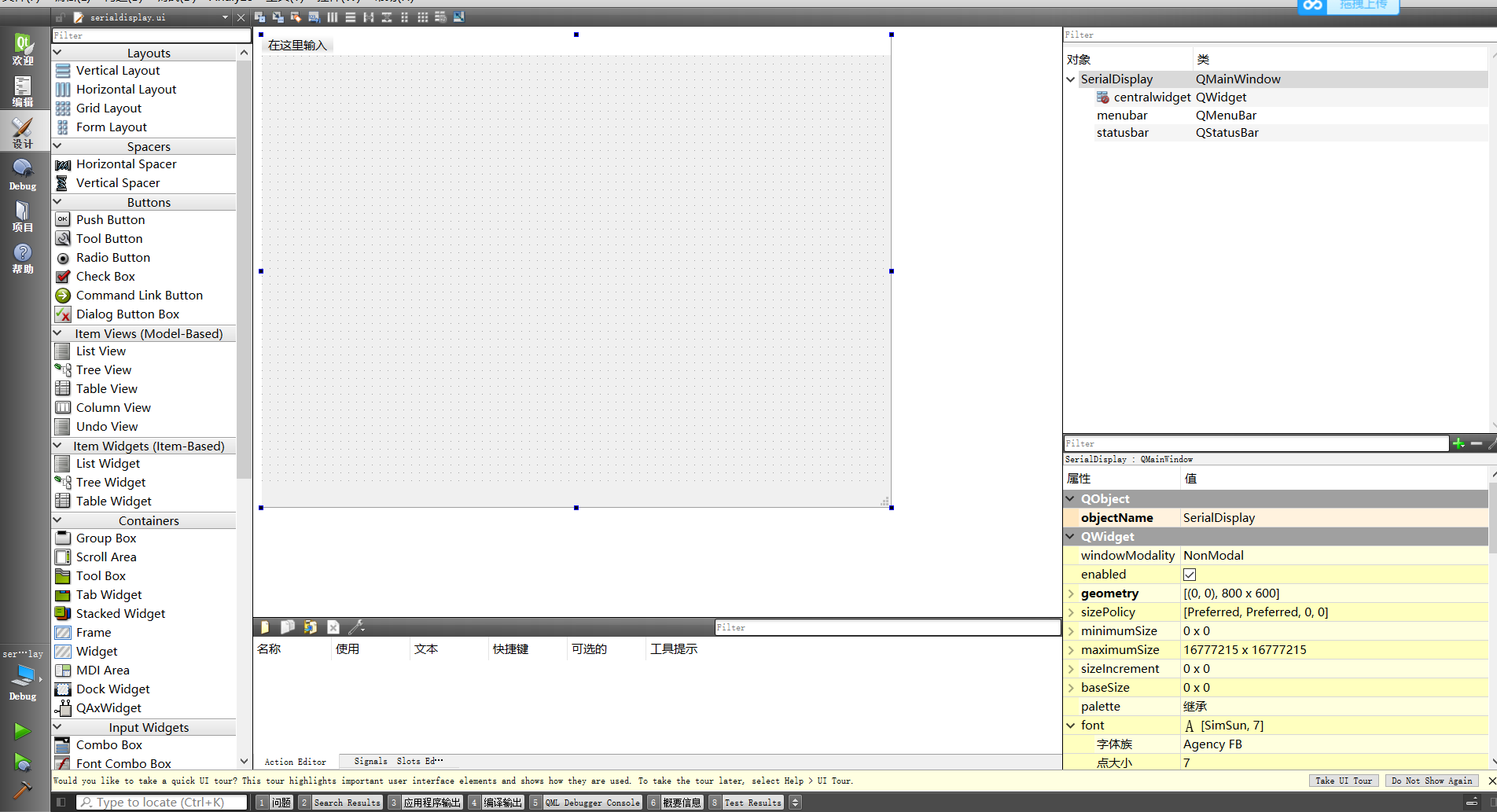This screenshot has height=812, width=1497.
Task: Apply horizontal splitter layout icon
Action: (369, 17)
